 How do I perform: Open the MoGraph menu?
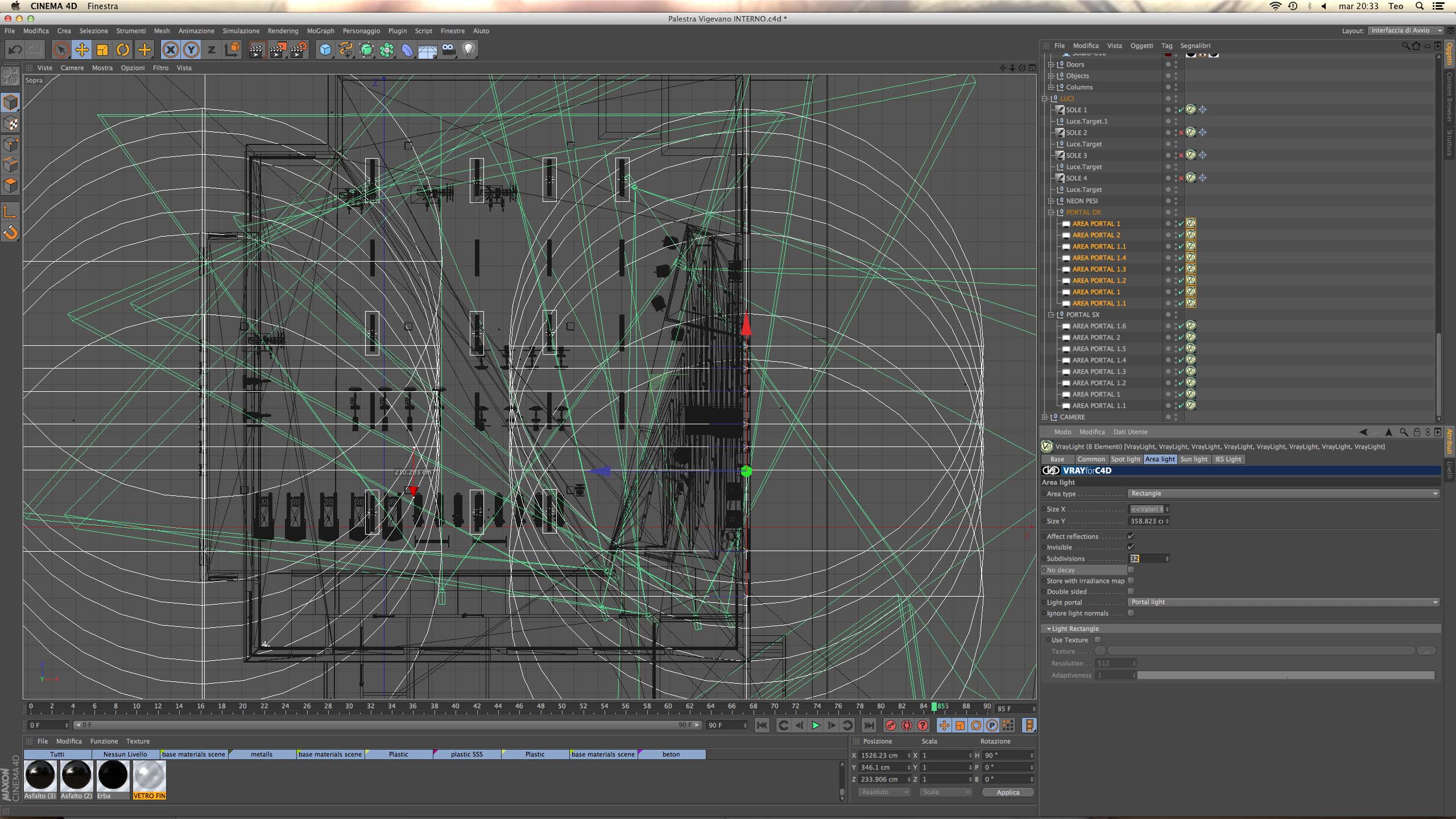pos(320,31)
